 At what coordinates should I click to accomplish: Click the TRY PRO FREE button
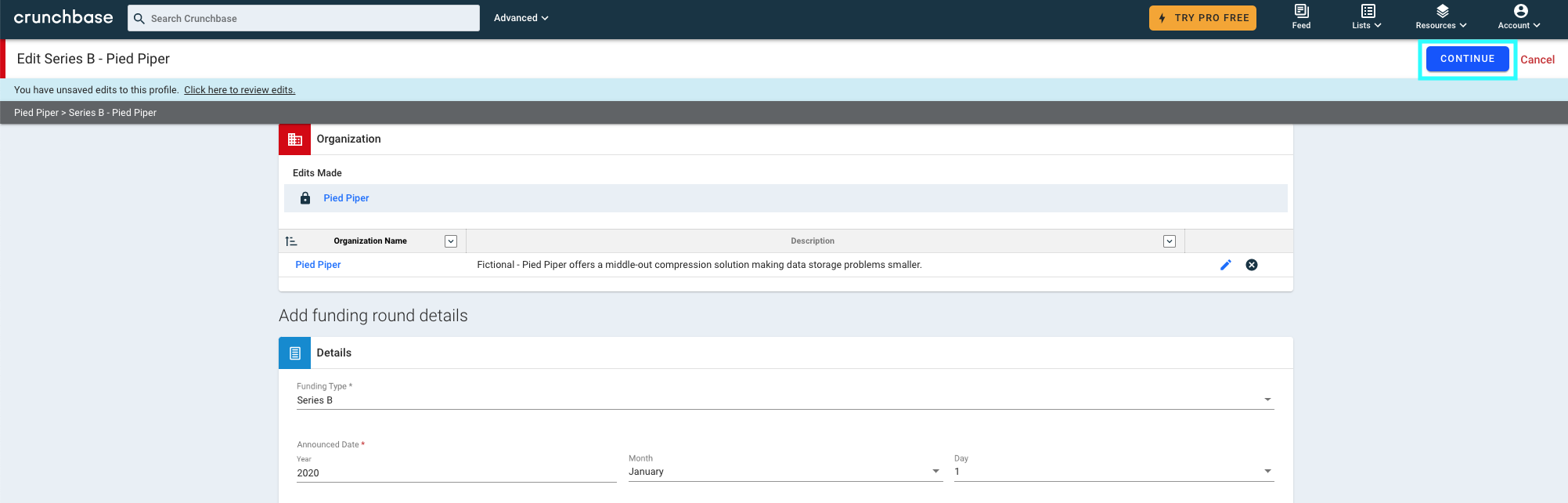point(1202,18)
